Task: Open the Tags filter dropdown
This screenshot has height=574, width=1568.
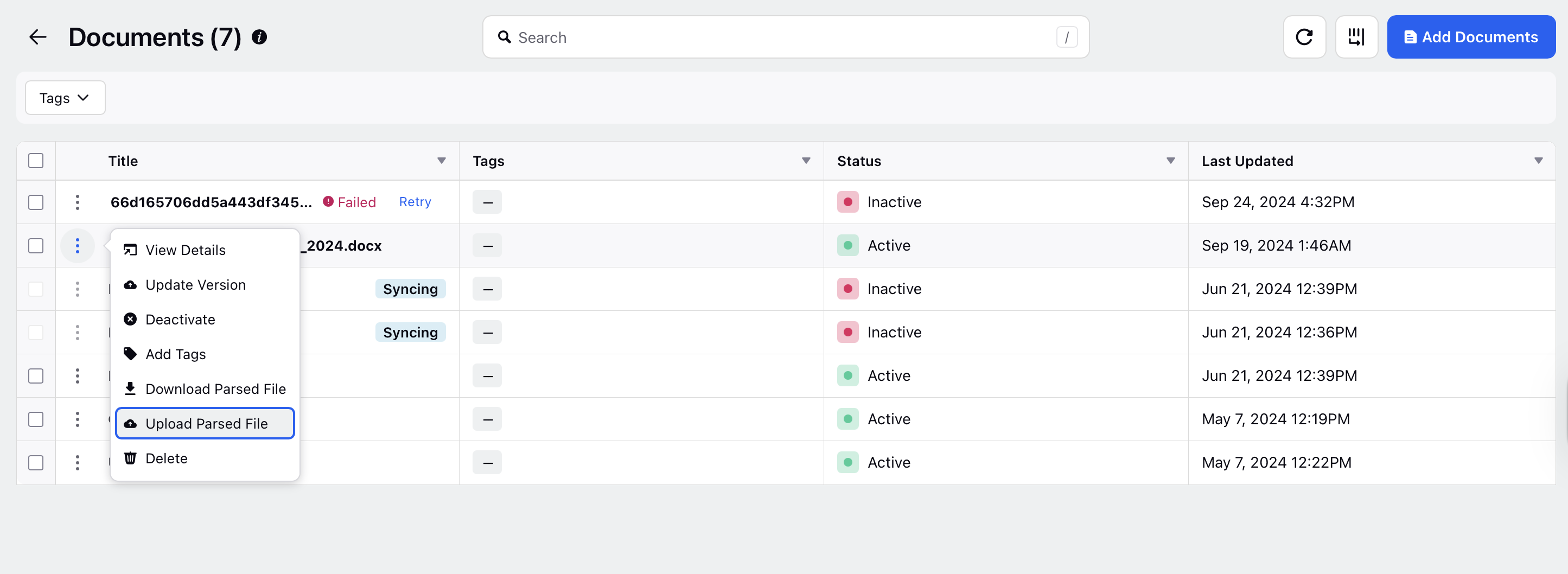Action: (x=65, y=98)
